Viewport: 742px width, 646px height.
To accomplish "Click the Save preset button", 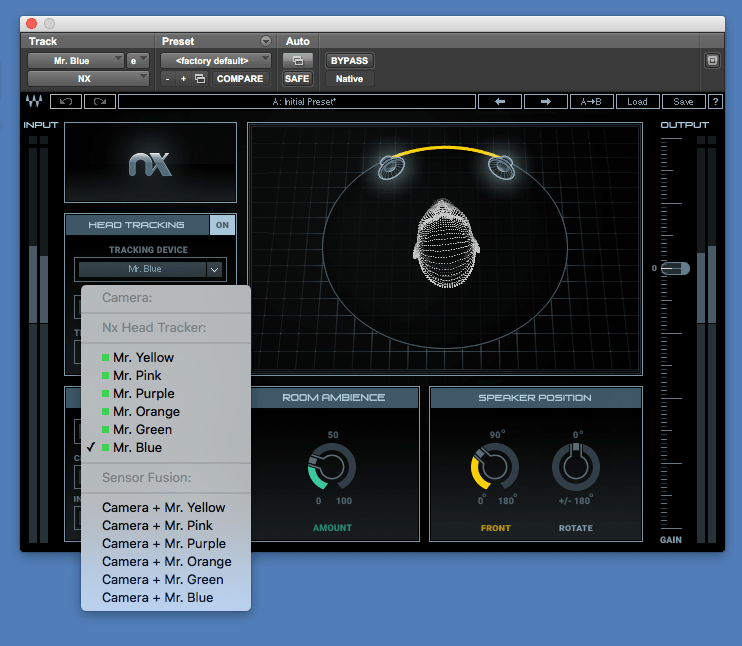I will pos(683,101).
